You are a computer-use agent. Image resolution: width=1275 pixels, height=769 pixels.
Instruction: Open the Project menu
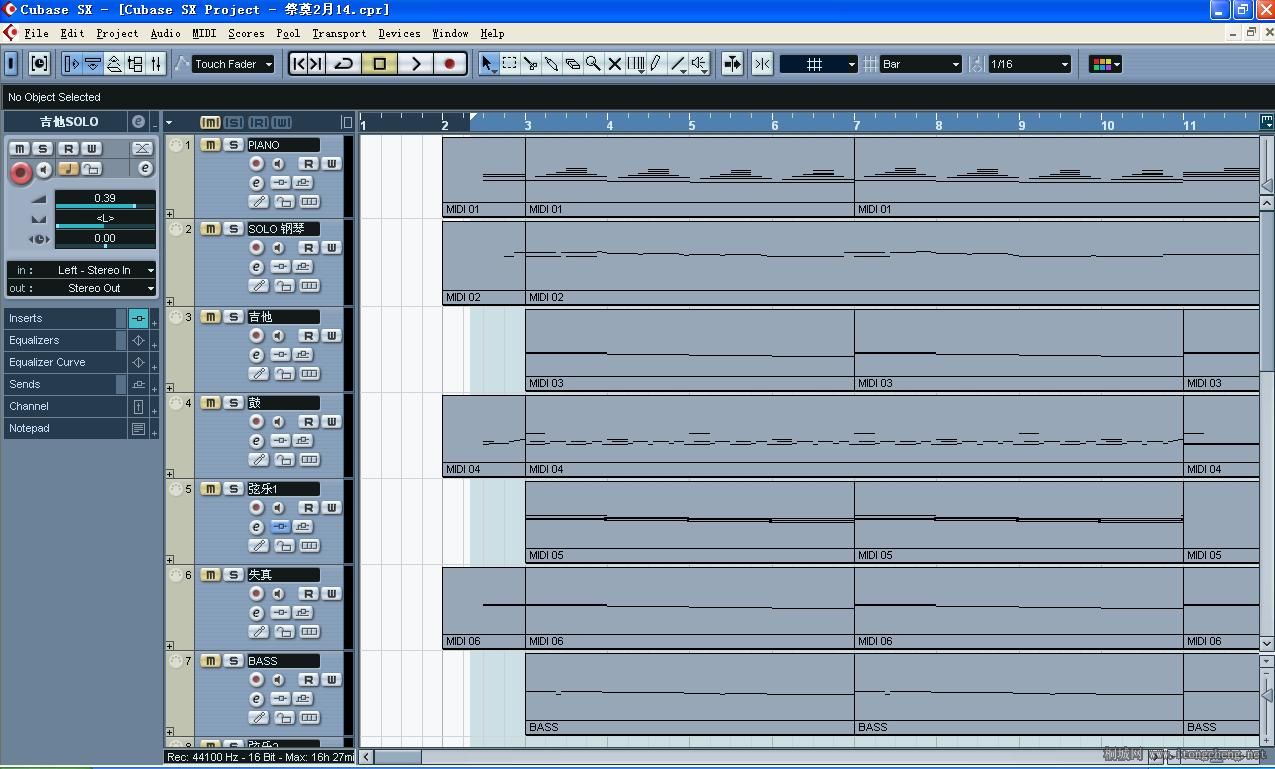(x=117, y=33)
